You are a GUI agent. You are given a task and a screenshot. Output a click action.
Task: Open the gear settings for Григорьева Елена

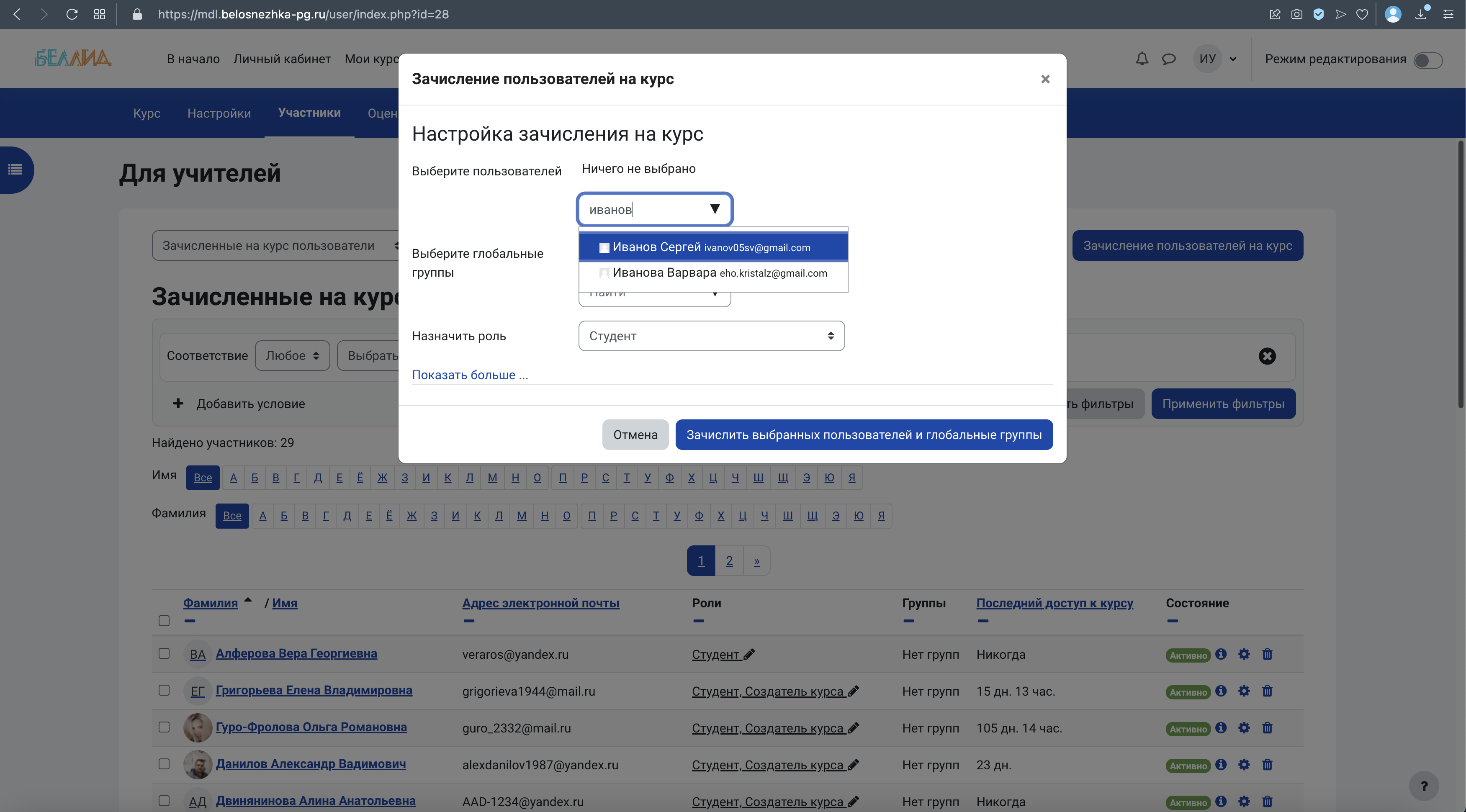1243,691
